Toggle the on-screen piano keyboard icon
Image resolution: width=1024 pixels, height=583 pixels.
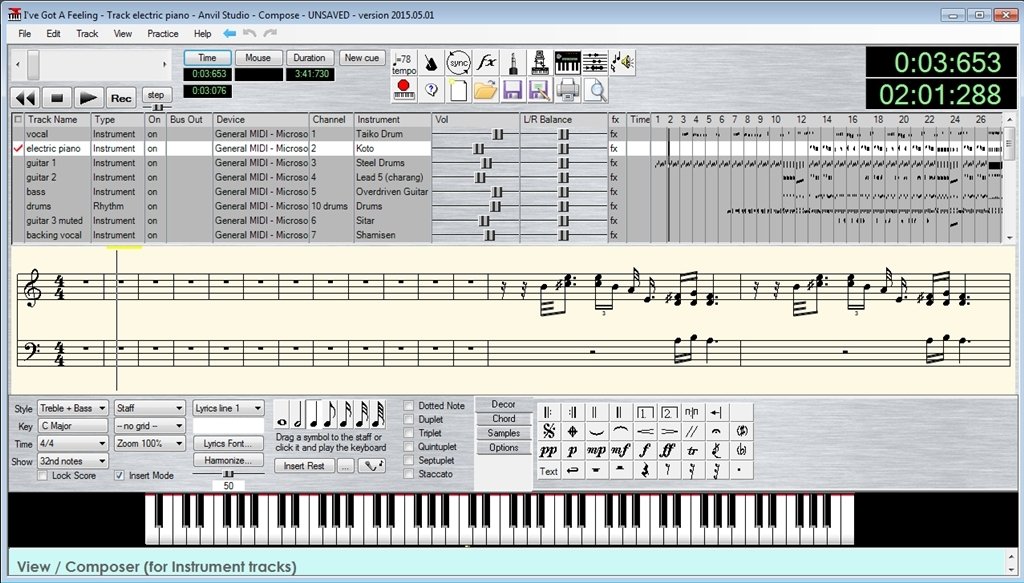pyautogui.click(x=568, y=63)
